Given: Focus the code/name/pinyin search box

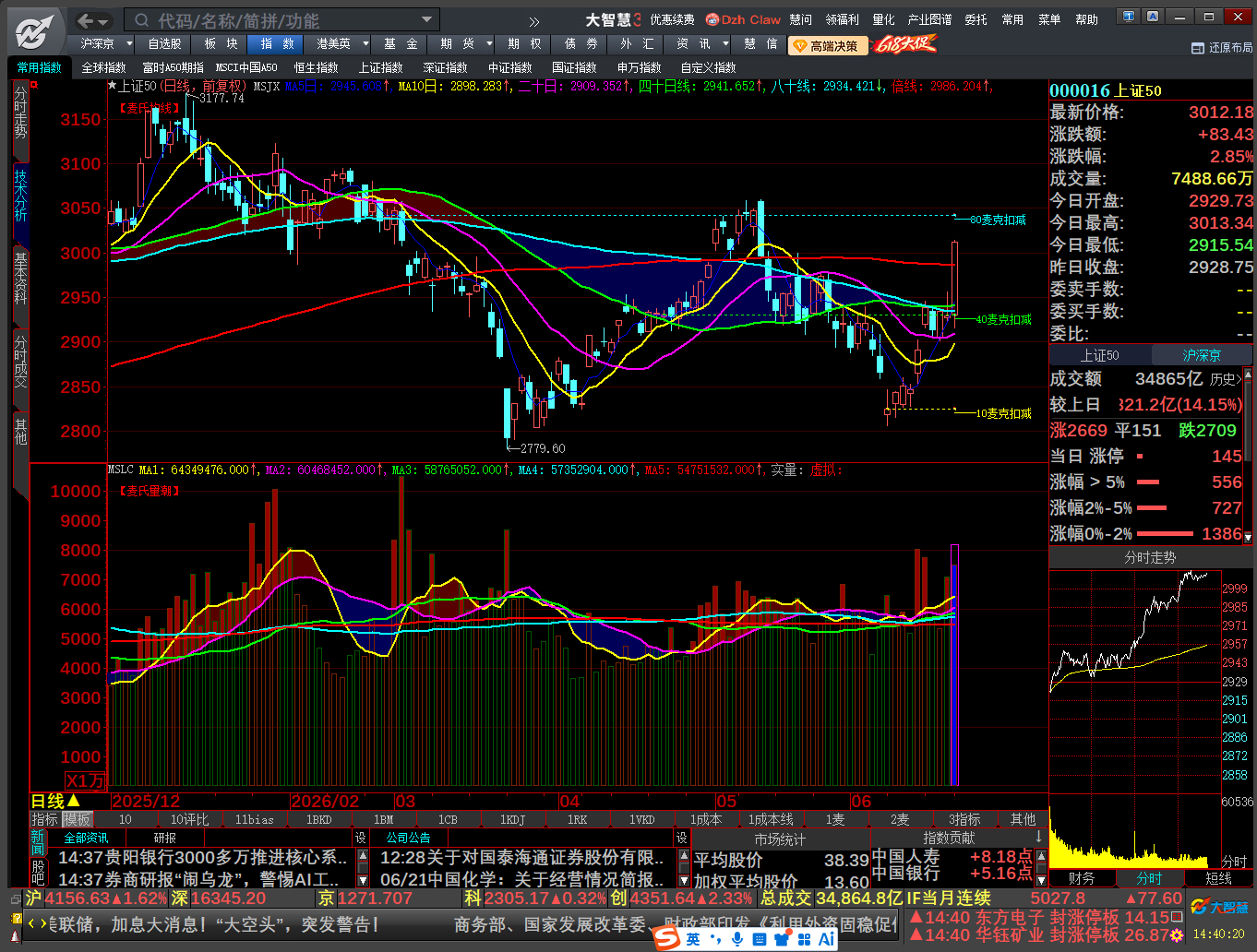Looking at the screenshot, I should click(x=277, y=20).
